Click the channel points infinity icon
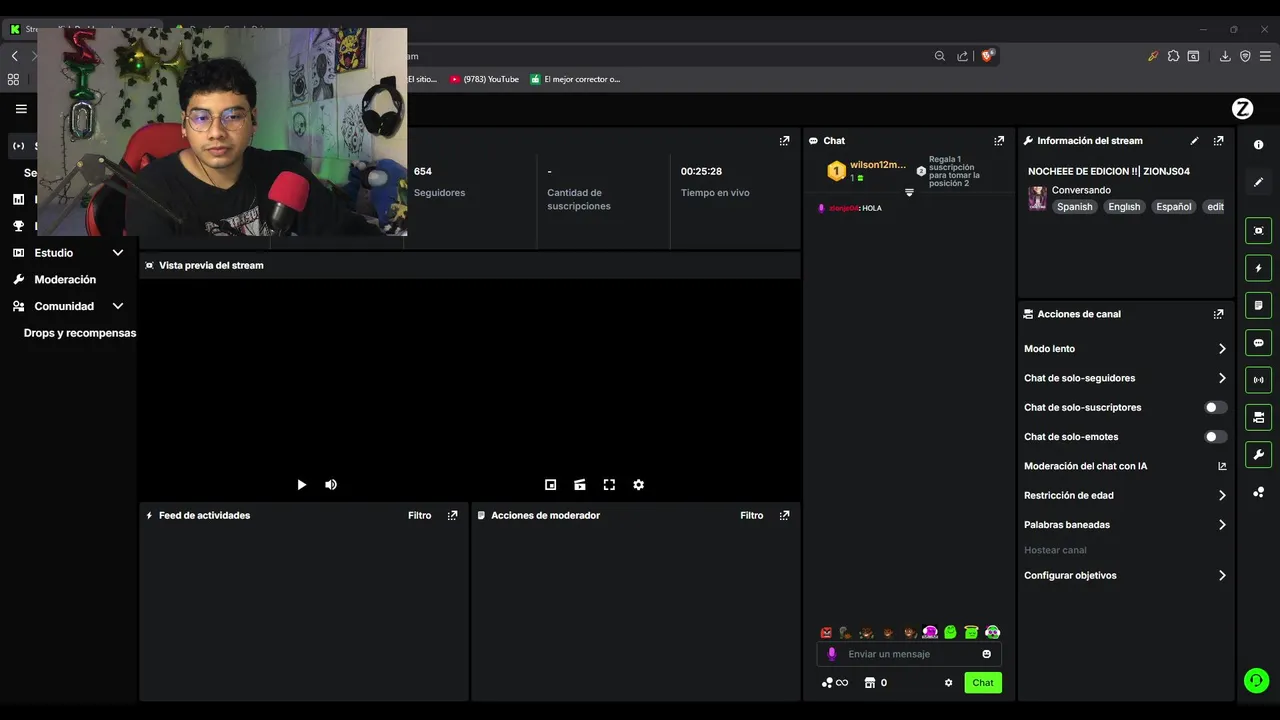Screen dimensions: 1280x720 tap(834, 683)
